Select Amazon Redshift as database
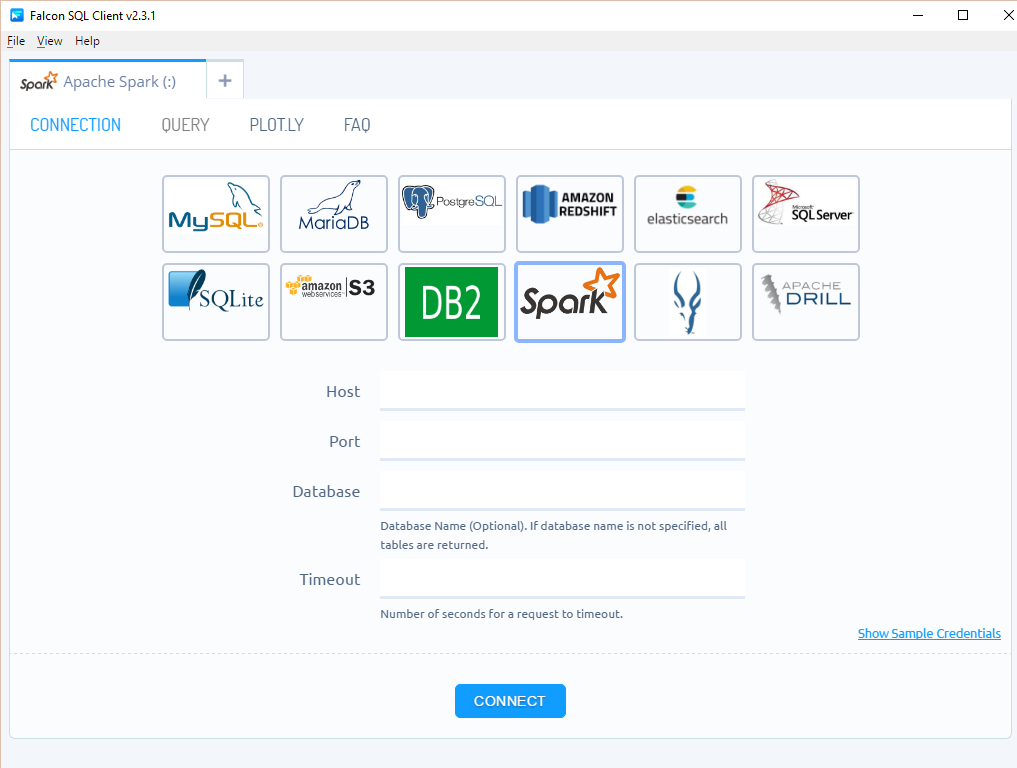The height and width of the screenshot is (768, 1017). point(570,214)
